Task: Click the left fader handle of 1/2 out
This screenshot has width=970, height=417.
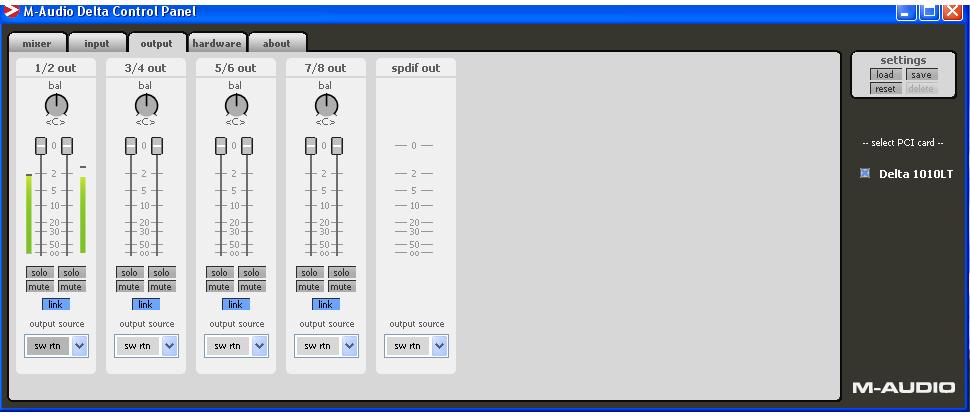Action: click(41, 146)
